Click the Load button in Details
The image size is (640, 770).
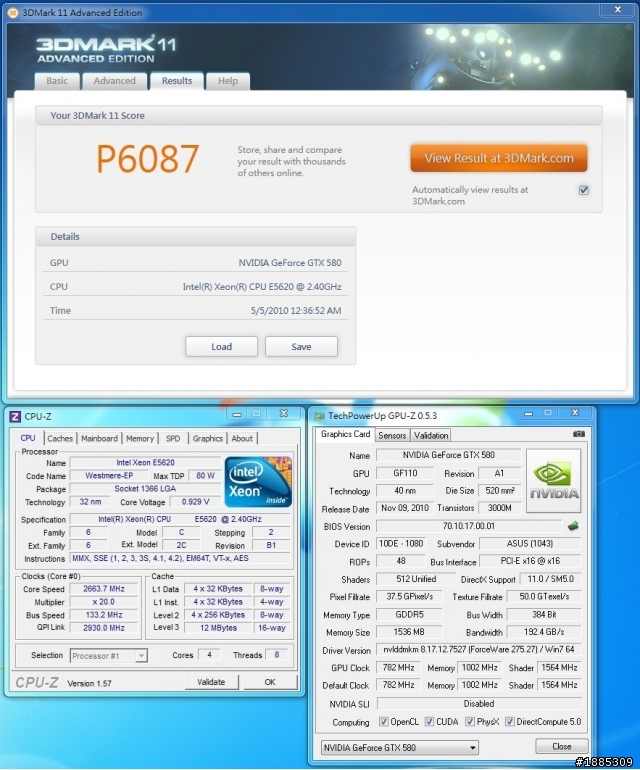pos(222,347)
